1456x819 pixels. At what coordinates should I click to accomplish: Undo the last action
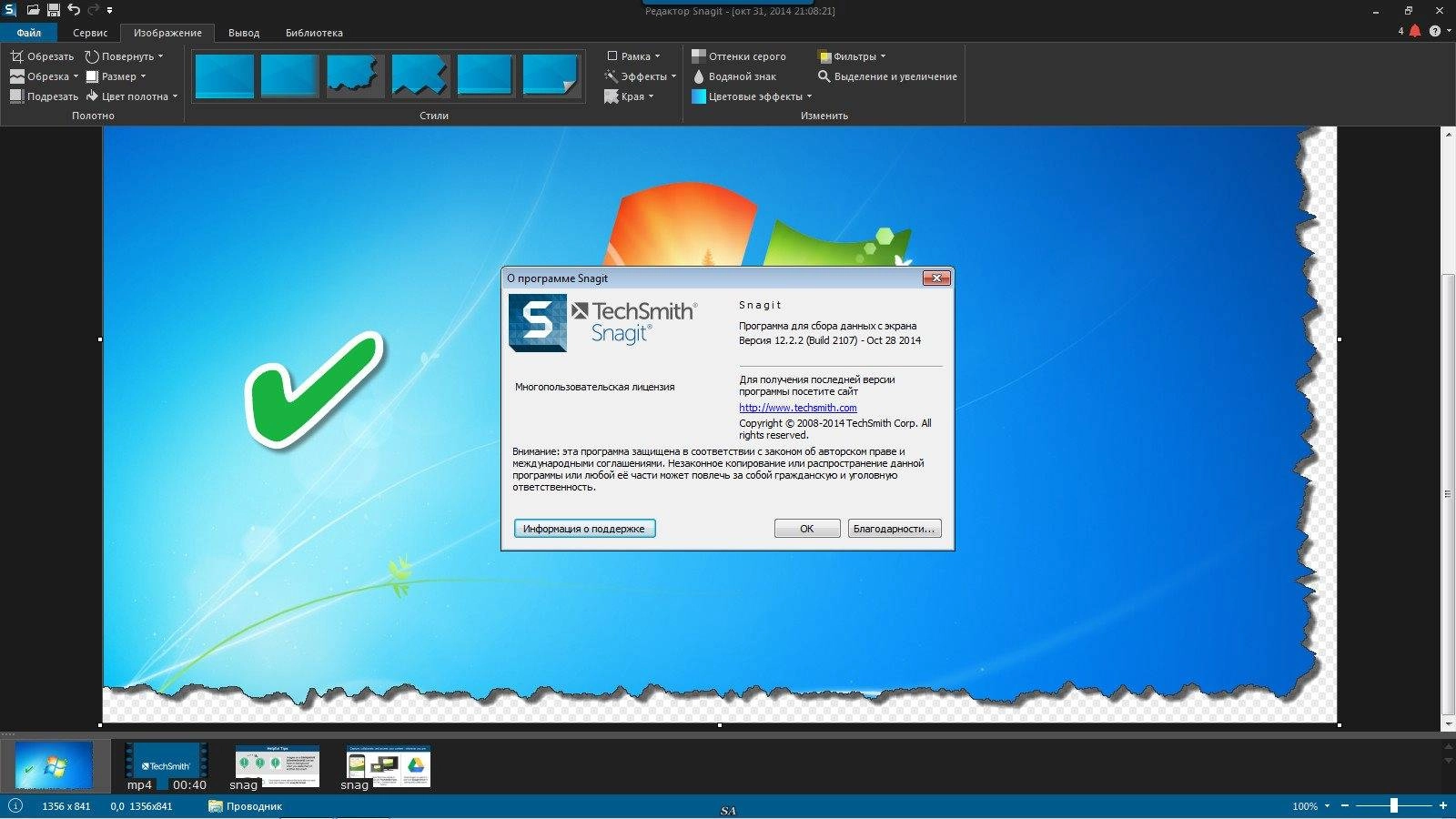(74, 10)
